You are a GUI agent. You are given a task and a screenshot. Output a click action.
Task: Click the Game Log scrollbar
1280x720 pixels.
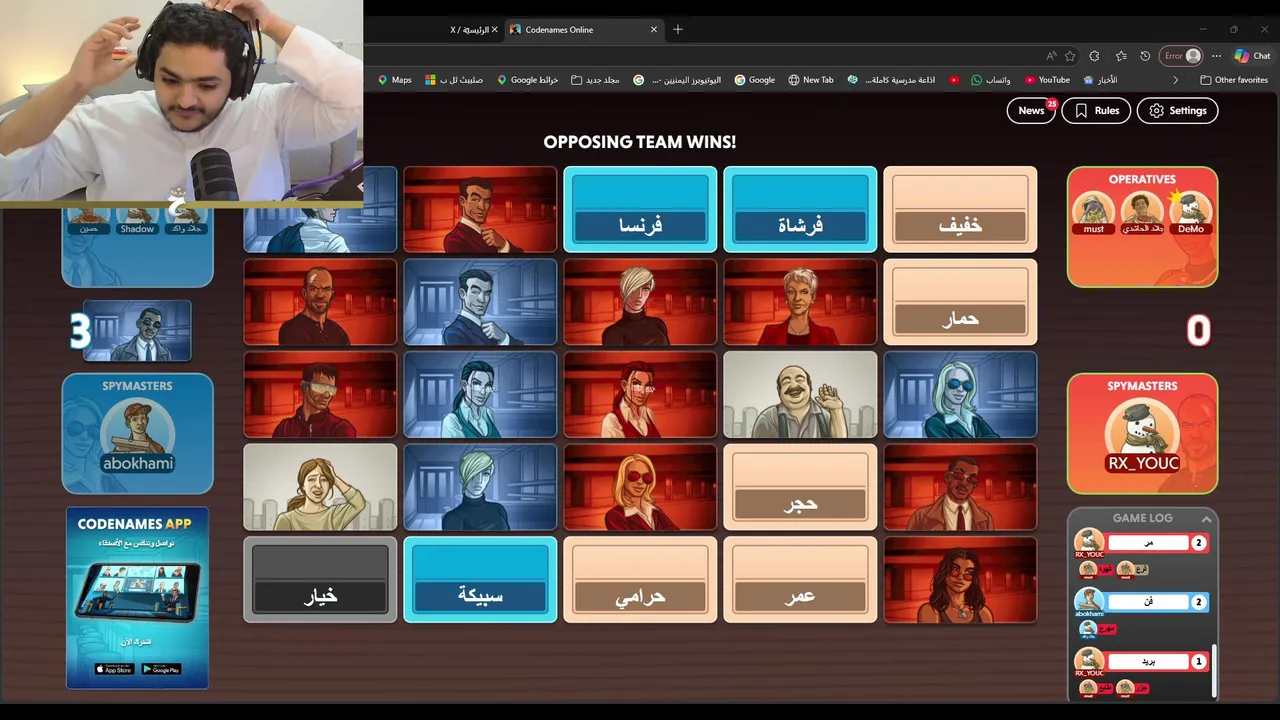1215,670
